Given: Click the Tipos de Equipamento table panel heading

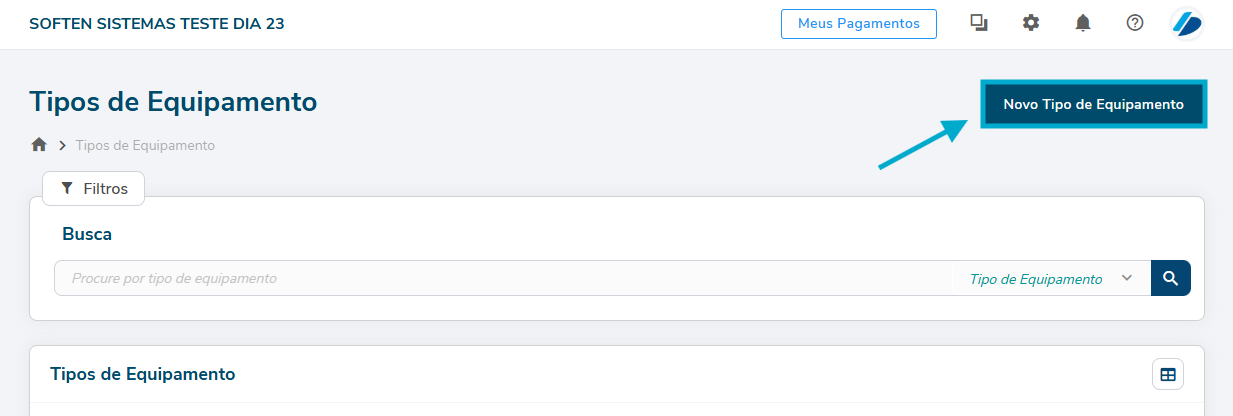Looking at the screenshot, I should click(x=143, y=374).
